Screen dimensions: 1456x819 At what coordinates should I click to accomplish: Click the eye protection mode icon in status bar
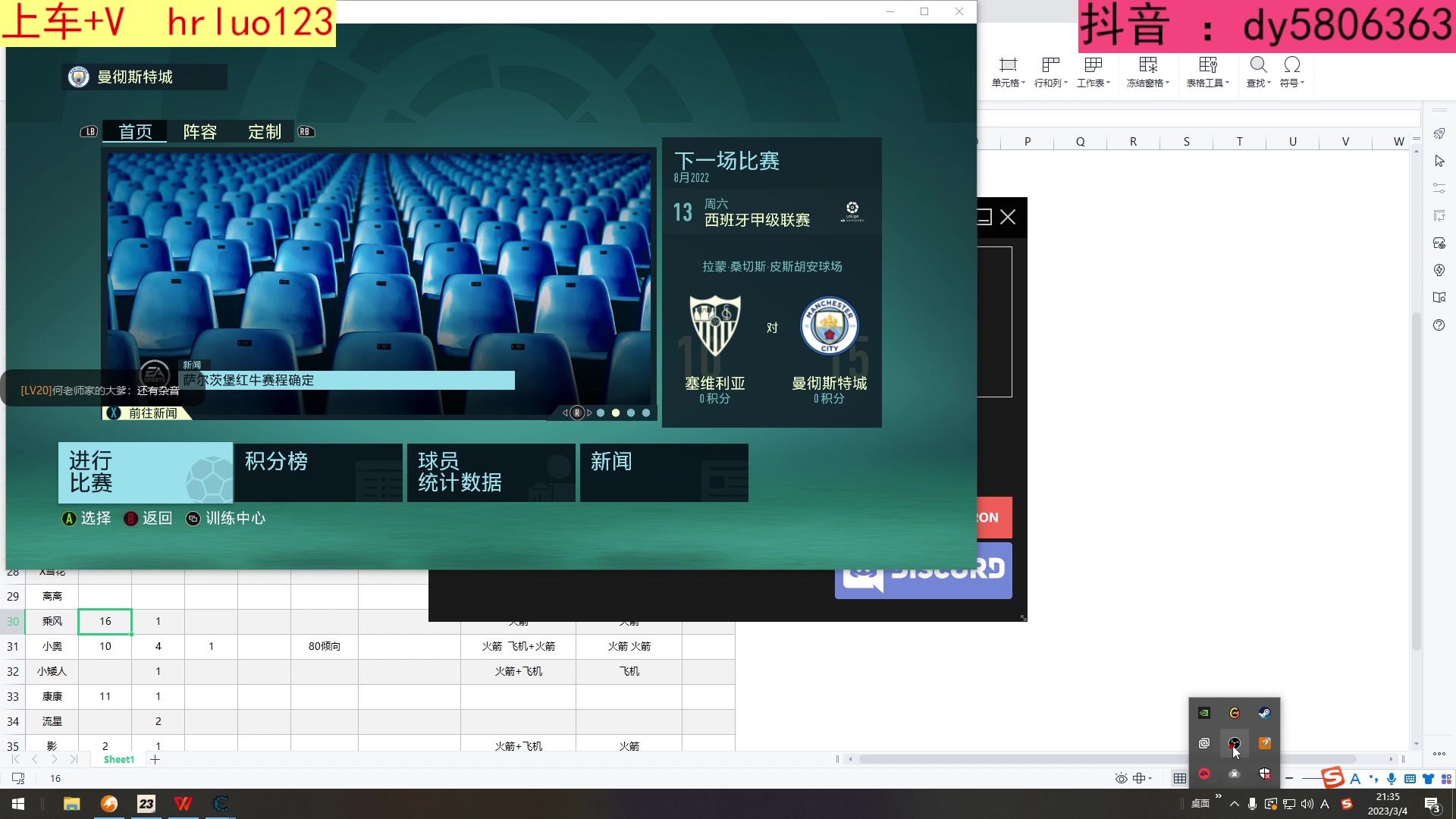1121,778
